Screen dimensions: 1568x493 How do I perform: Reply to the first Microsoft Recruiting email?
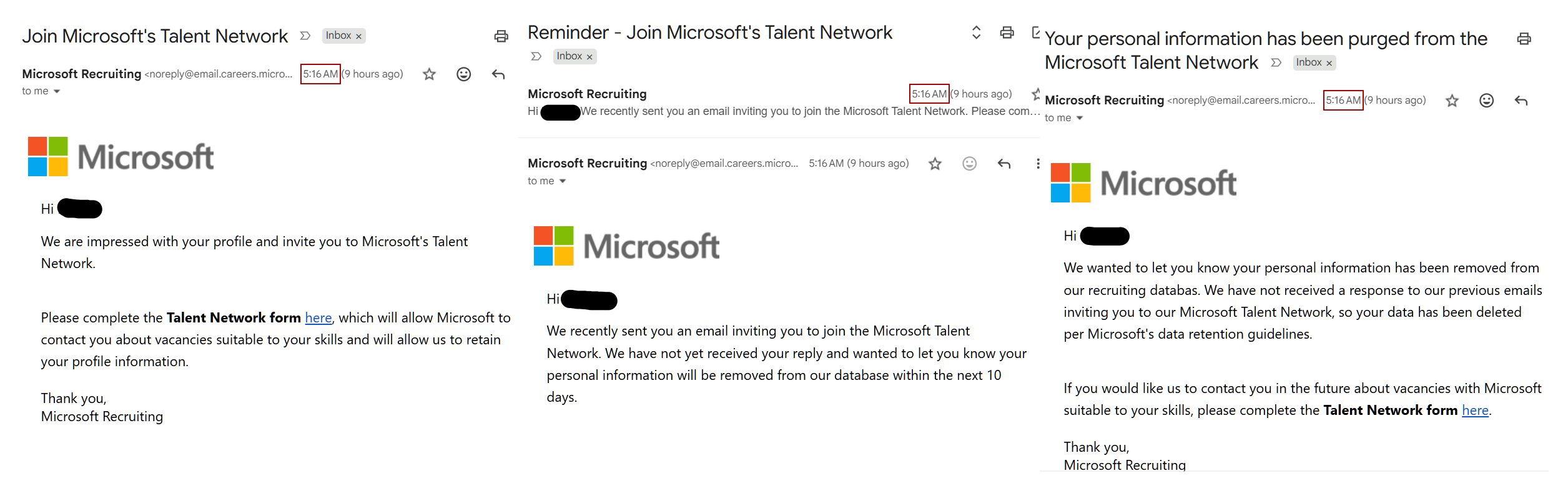pyautogui.click(x=498, y=74)
